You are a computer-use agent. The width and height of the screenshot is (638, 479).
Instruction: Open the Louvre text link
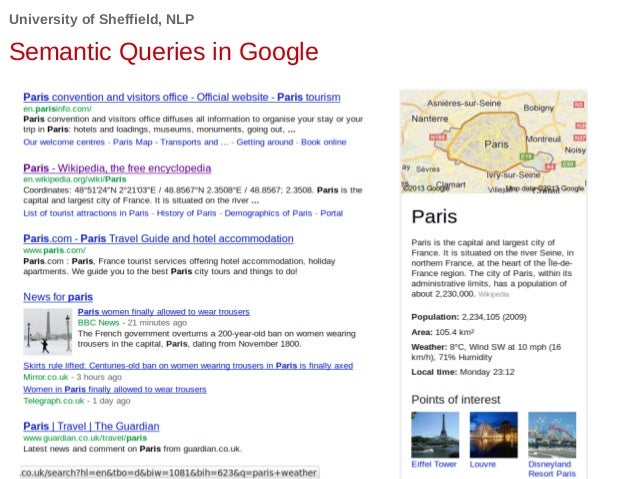point(483,464)
